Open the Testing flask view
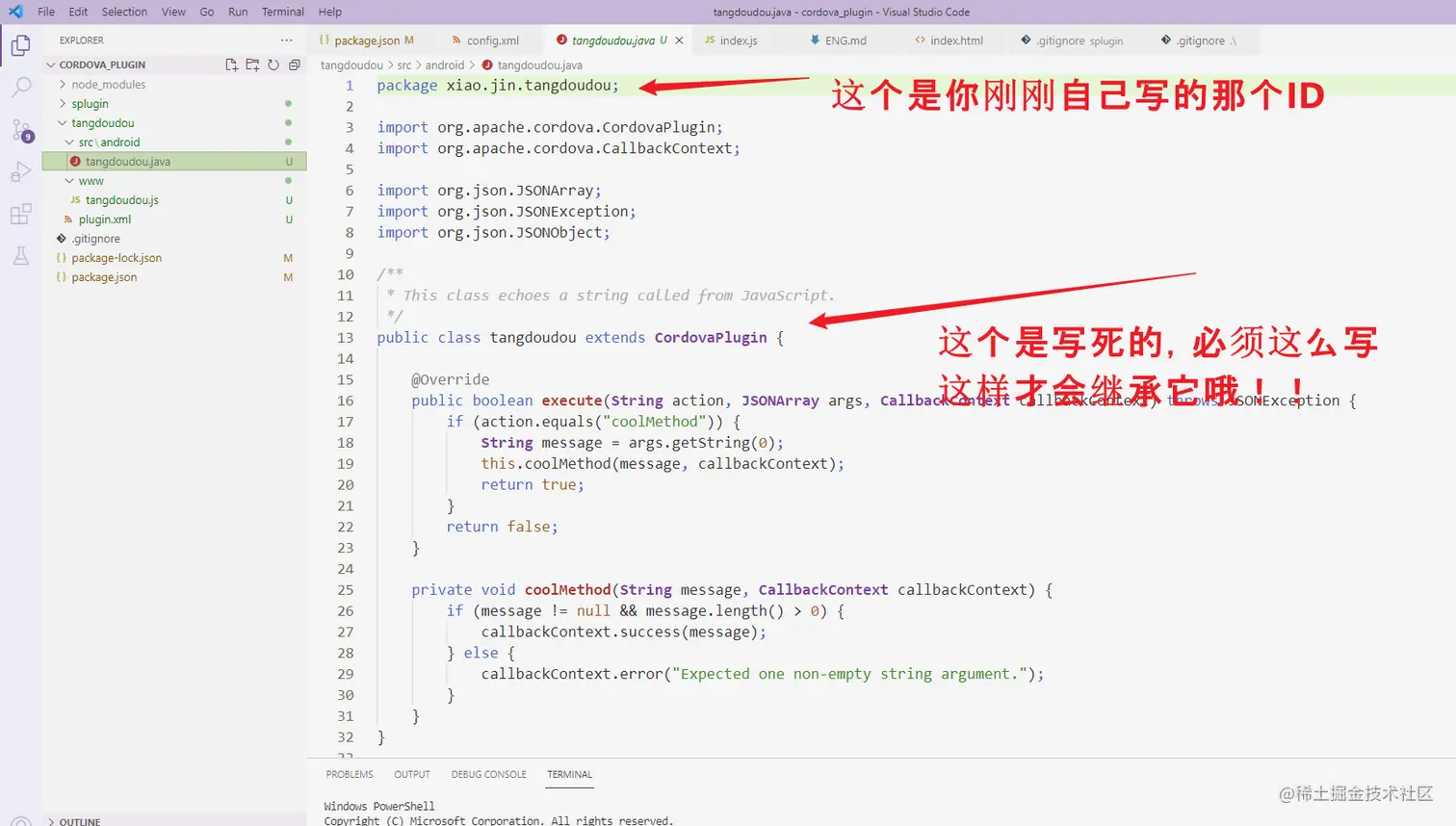This screenshot has height=826, width=1456. pos(20,256)
